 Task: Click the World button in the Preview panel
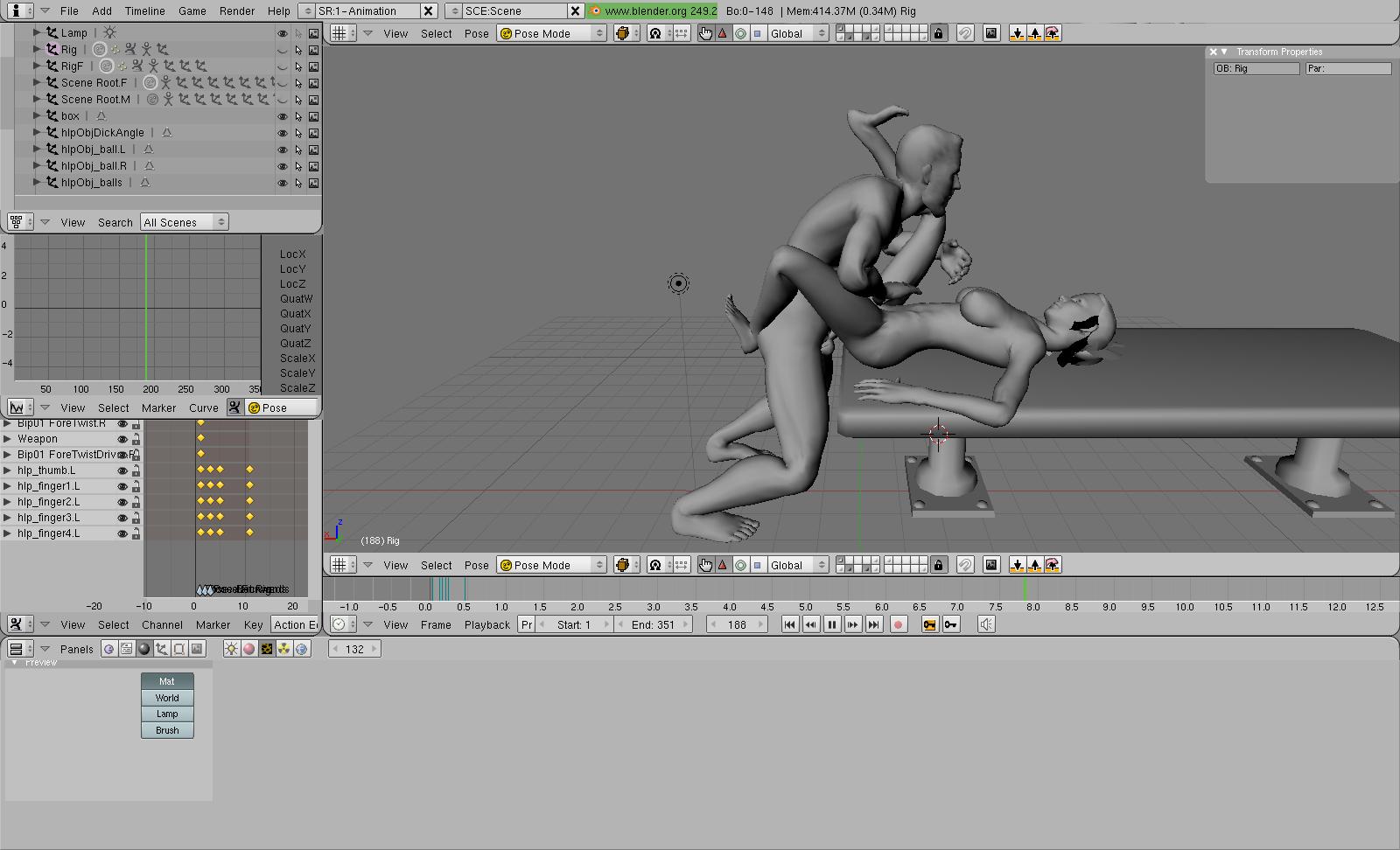[167, 698]
